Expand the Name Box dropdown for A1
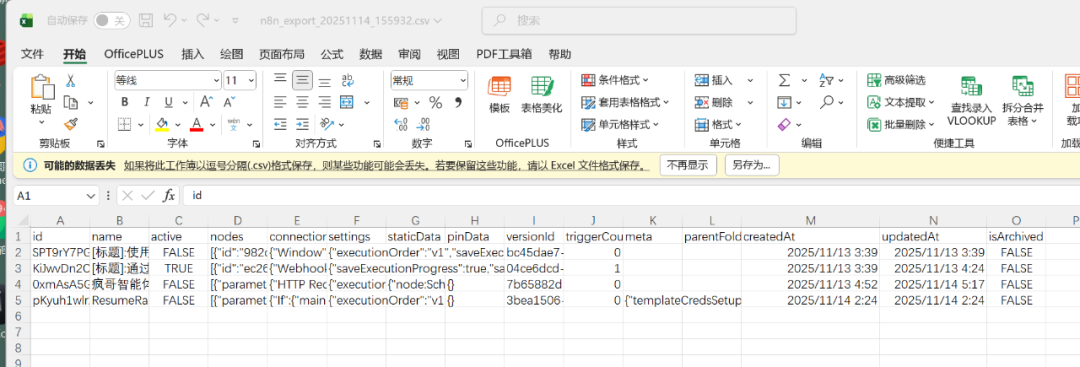This screenshot has width=1080, height=367. pos(92,196)
